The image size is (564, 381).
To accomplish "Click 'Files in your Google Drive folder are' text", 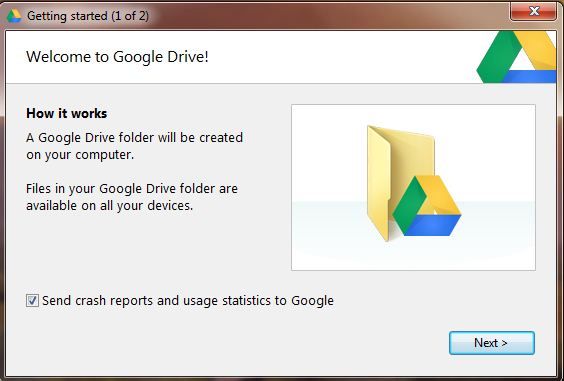I will click(132, 189).
